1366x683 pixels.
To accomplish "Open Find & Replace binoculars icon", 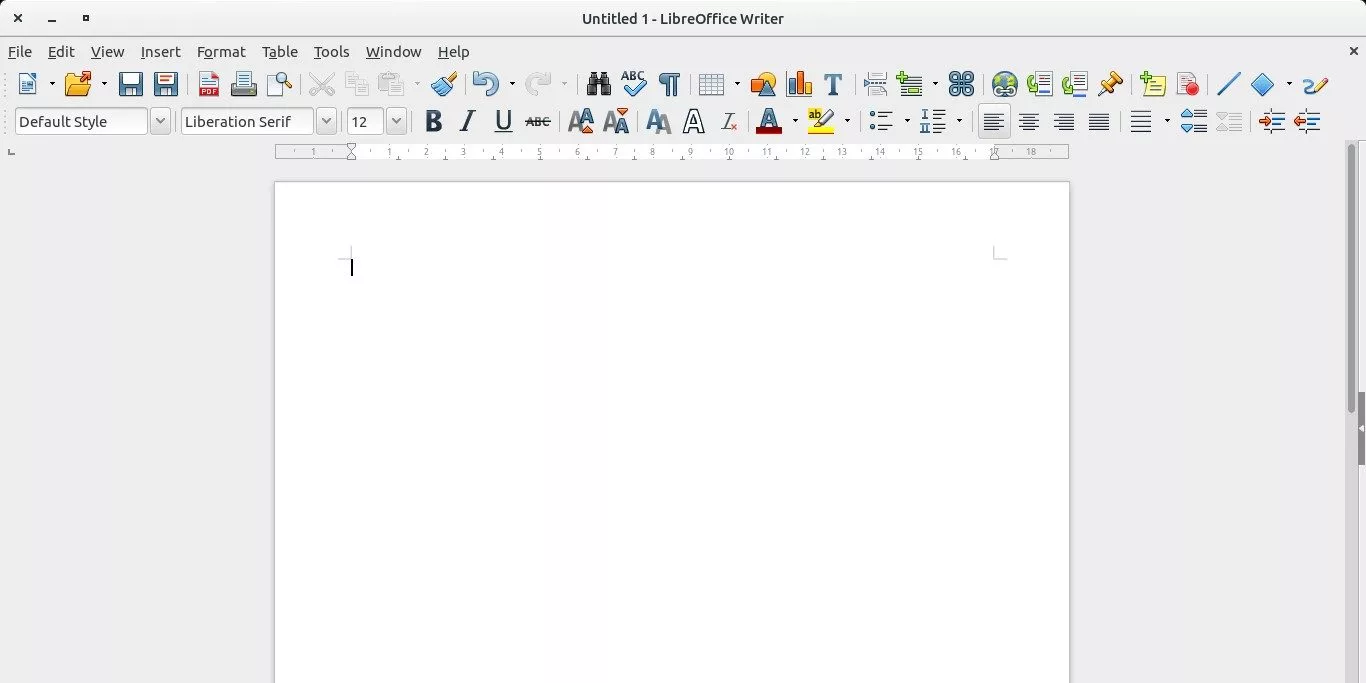I will pyautogui.click(x=598, y=84).
